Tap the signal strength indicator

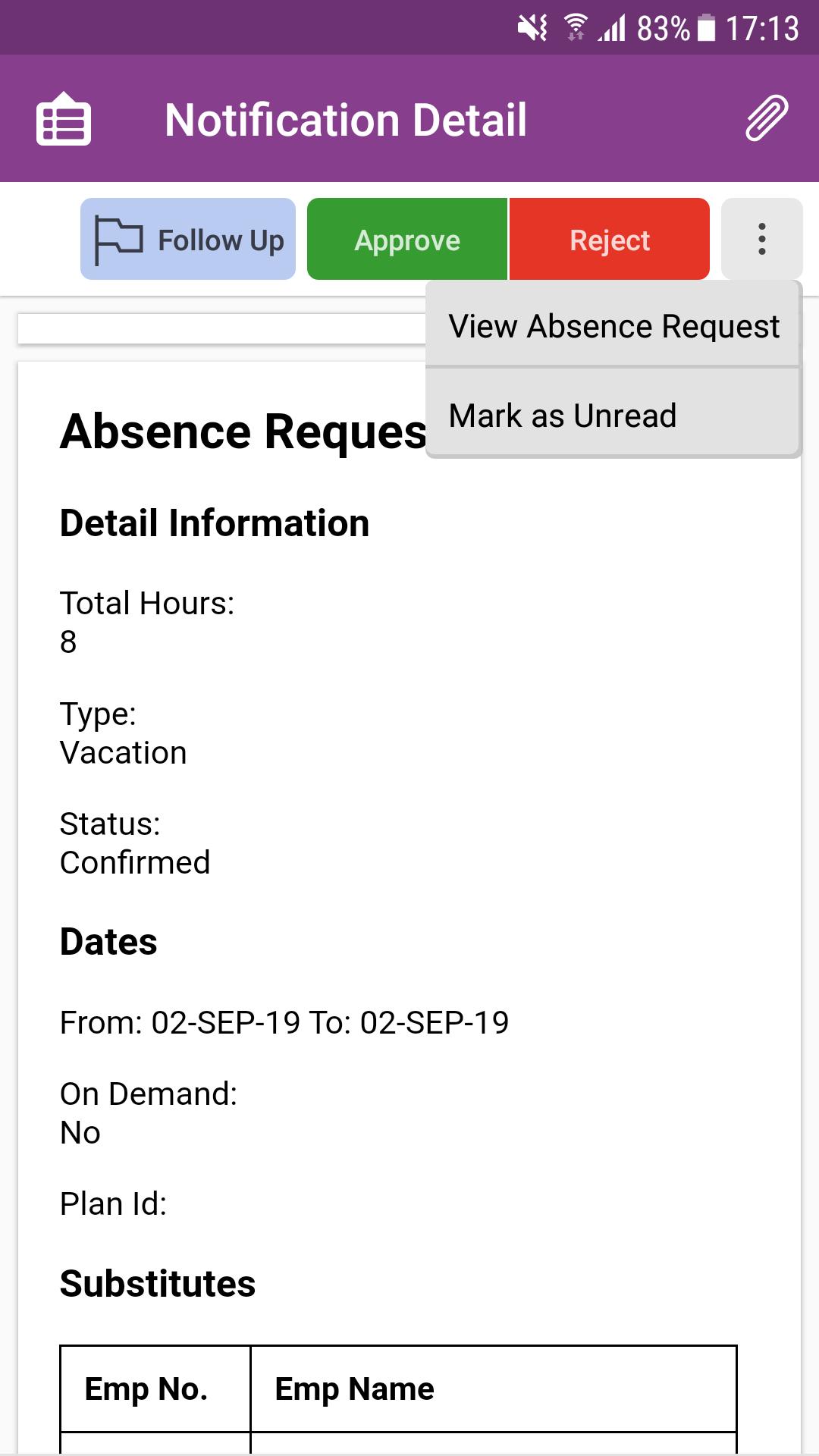612,29
